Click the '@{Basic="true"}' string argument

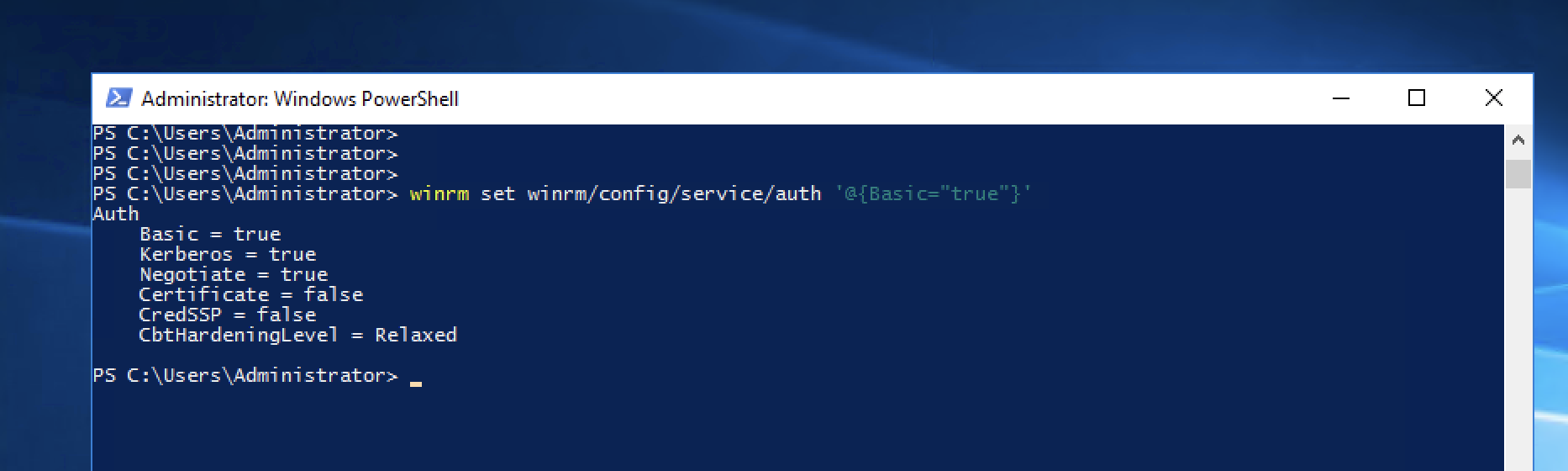pos(933,194)
